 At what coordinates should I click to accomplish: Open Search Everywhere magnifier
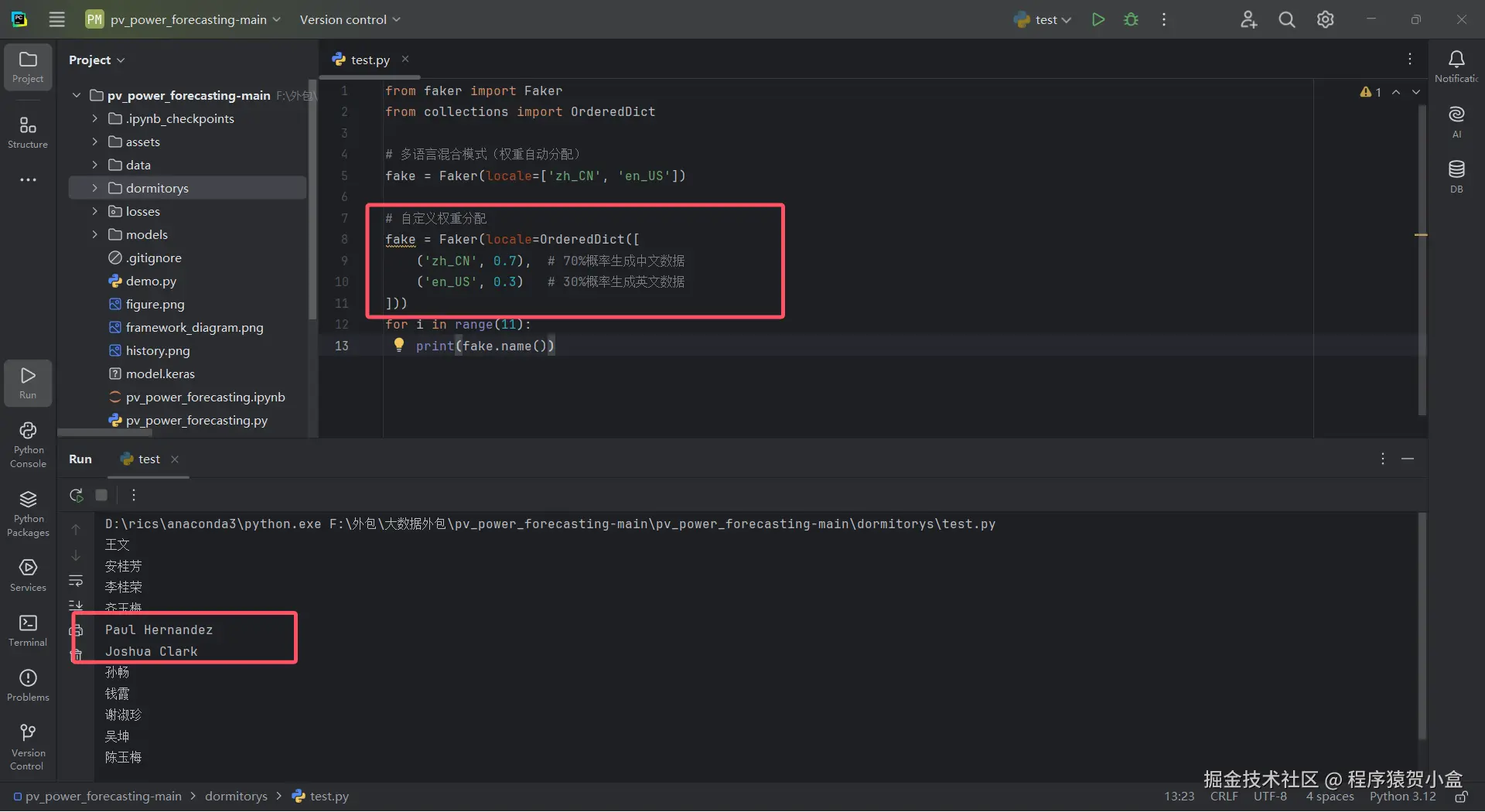[x=1286, y=19]
